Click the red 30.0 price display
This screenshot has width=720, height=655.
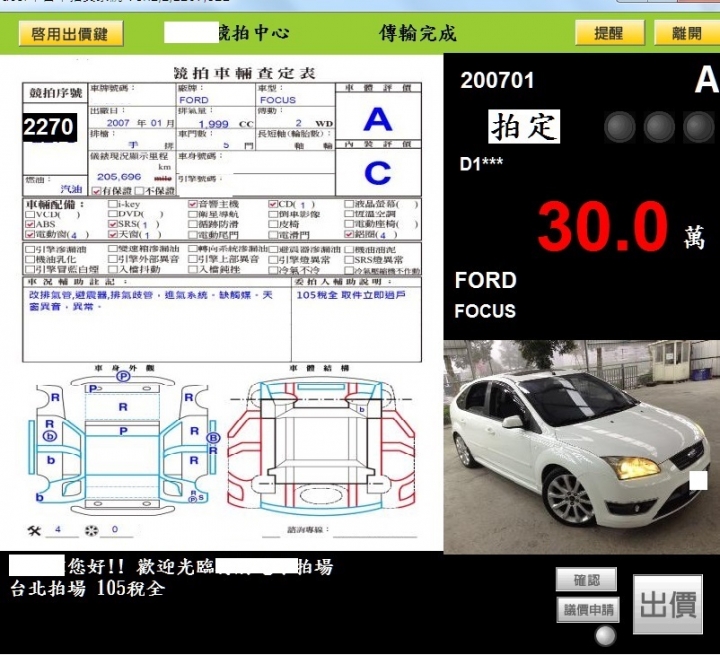pos(602,226)
